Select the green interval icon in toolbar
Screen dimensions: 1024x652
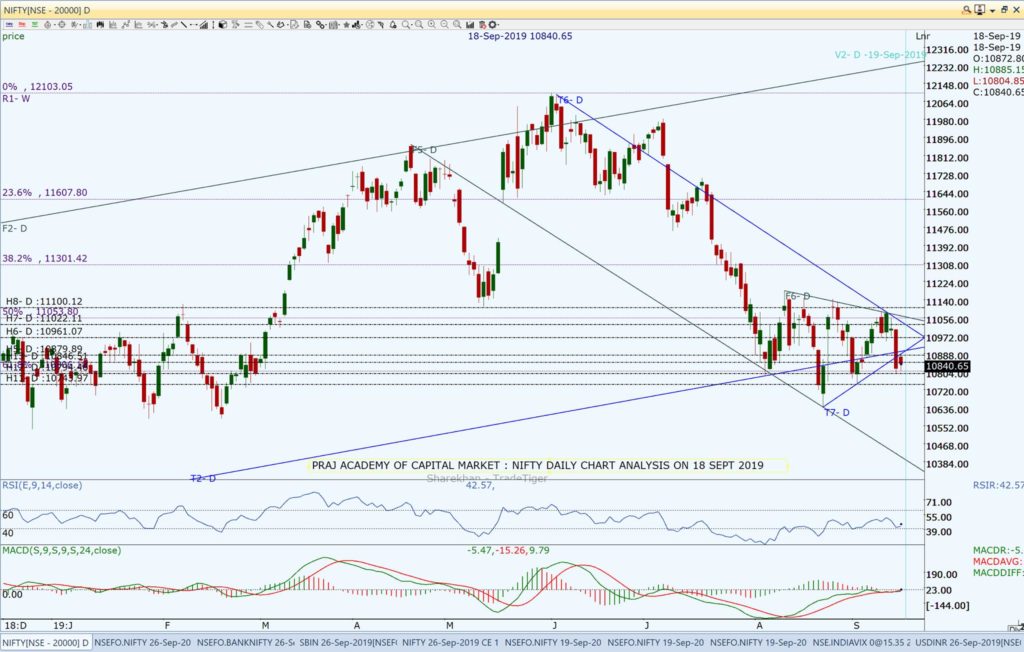pyautogui.click(x=35, y=25)
